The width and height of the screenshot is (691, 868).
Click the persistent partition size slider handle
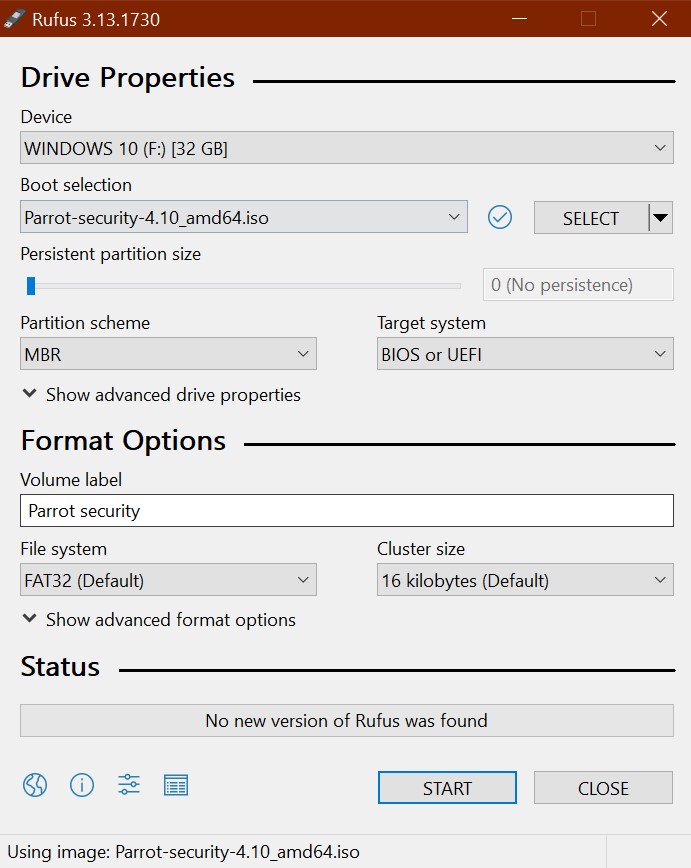[31, 286]
